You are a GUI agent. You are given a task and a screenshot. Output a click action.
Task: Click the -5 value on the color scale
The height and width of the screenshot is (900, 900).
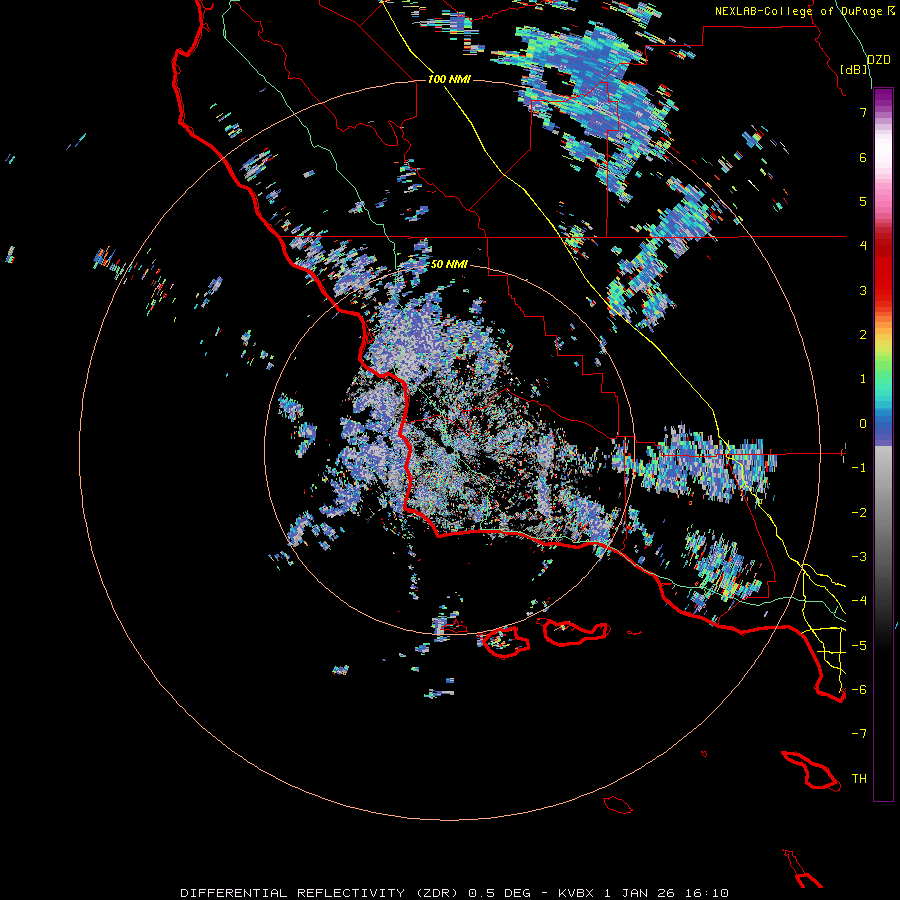(x=859, y=646)
